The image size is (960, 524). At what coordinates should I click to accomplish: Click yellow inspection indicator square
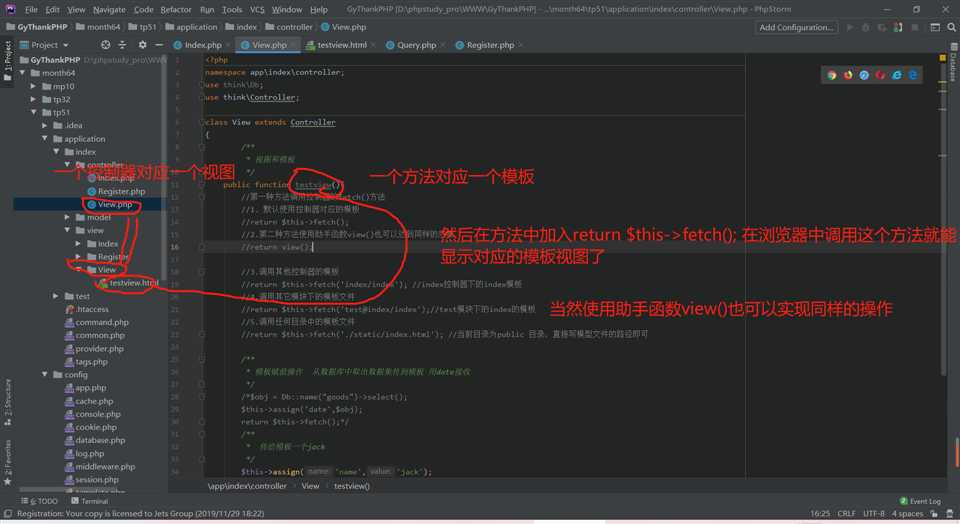(942, 58)
